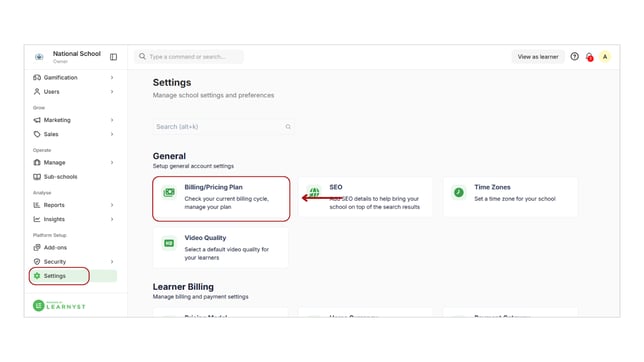Click the 'Analyse' sidebar group label
Image resolution: width=644 pixels, height=362 pixels.
click(42, 193)
